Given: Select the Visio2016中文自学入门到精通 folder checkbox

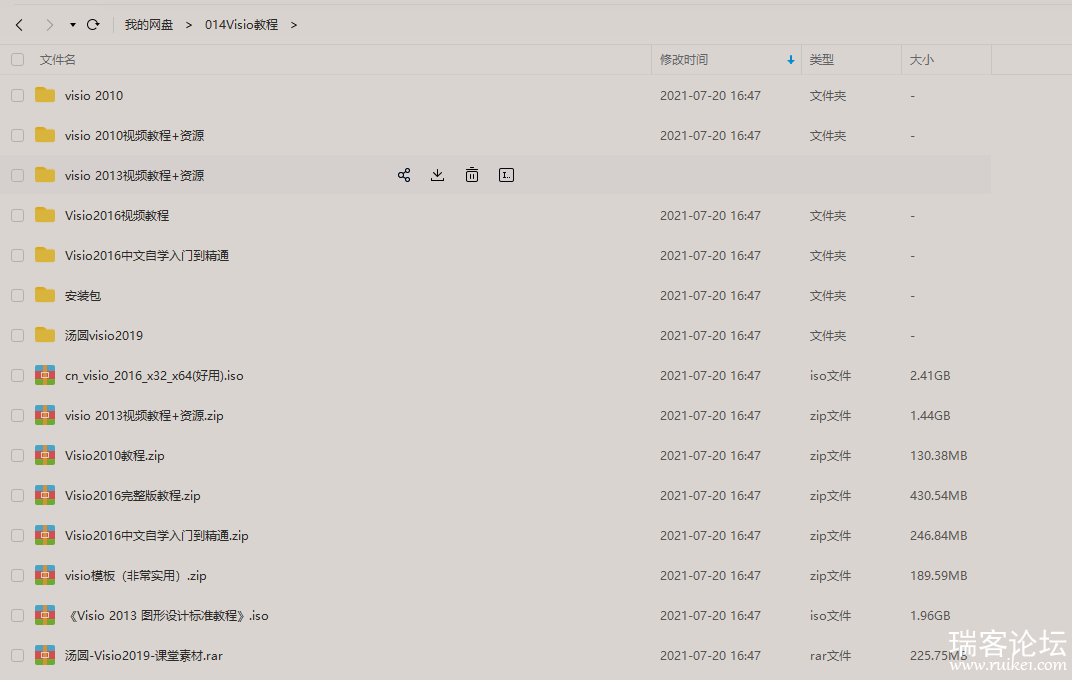Looking at the screenshot, I should click(x=18, y=256).
